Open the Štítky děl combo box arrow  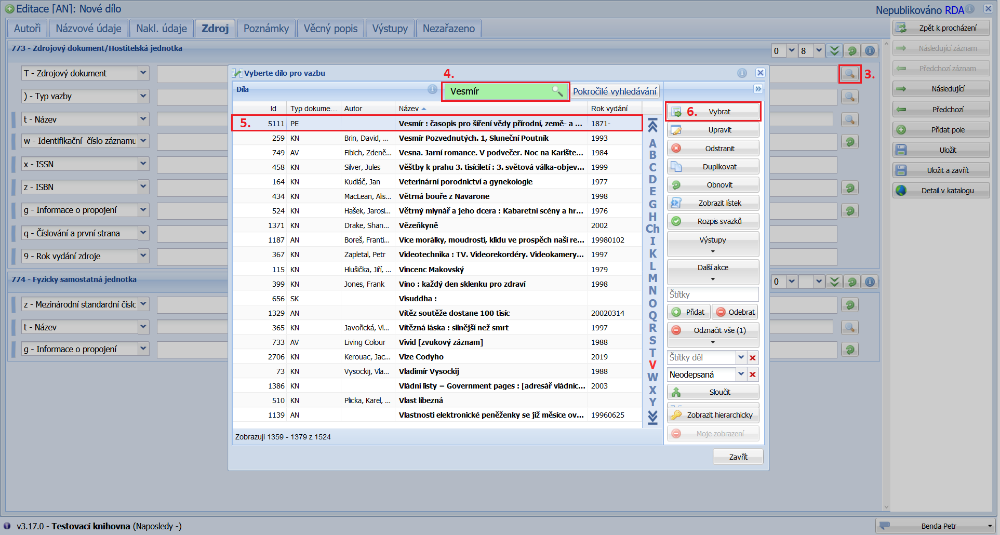point(740,357)
